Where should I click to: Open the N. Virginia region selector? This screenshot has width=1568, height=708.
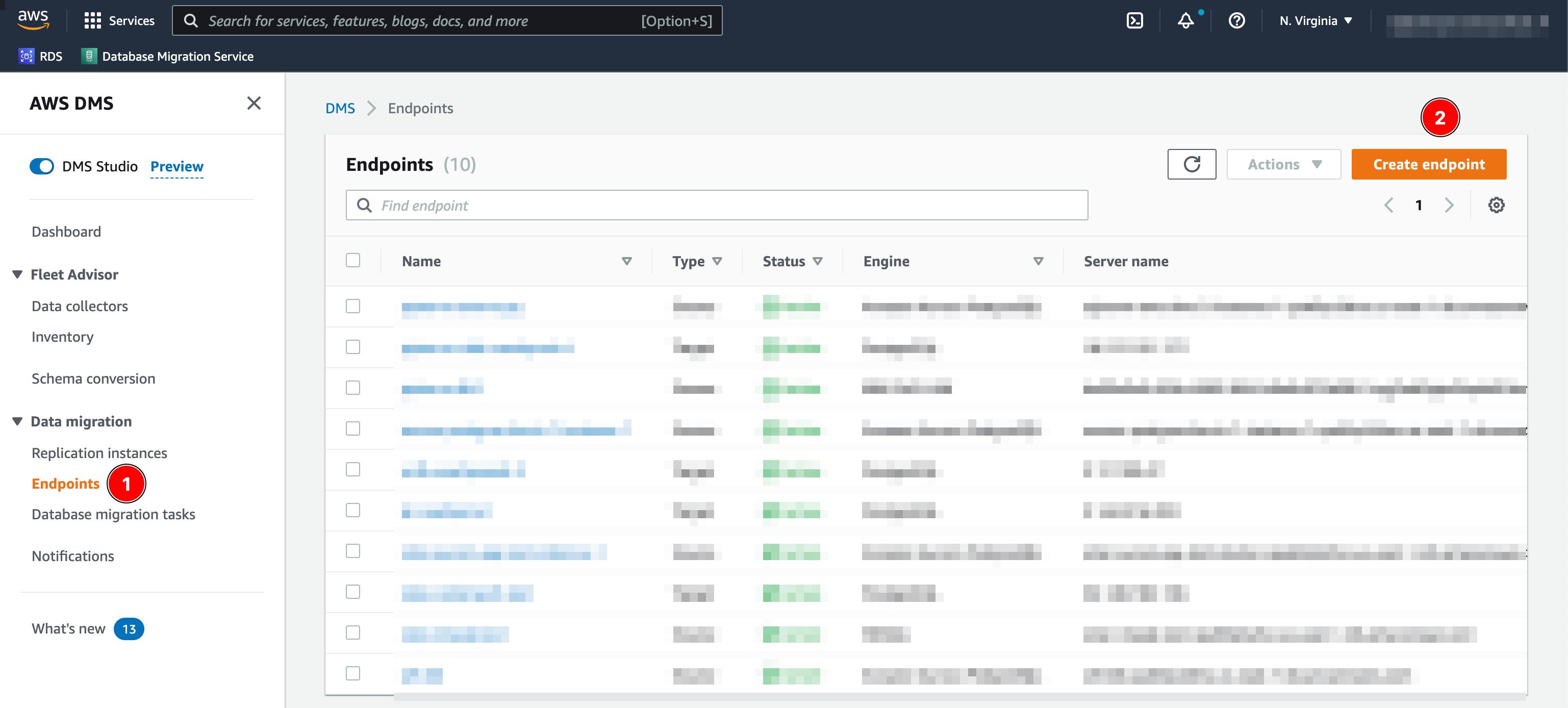[1316, 21]
